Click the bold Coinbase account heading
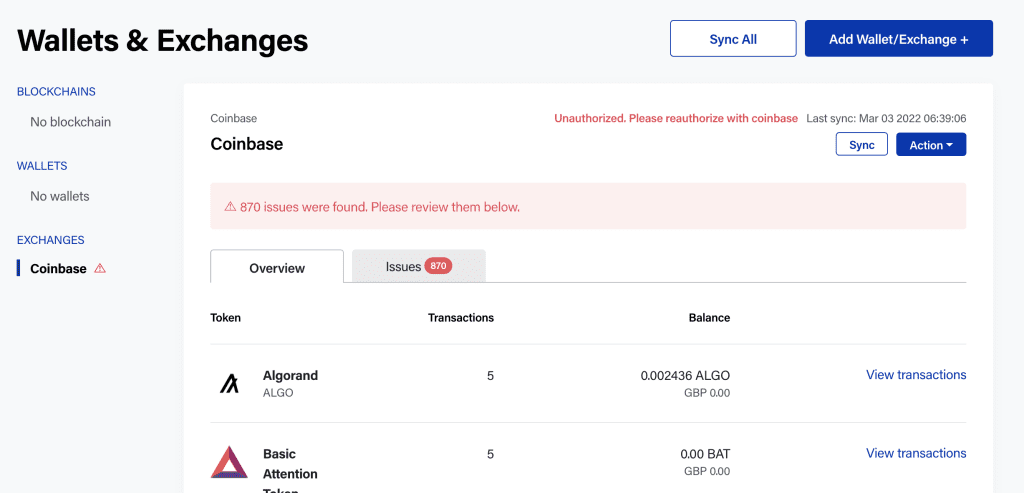 tap(247, 144)
